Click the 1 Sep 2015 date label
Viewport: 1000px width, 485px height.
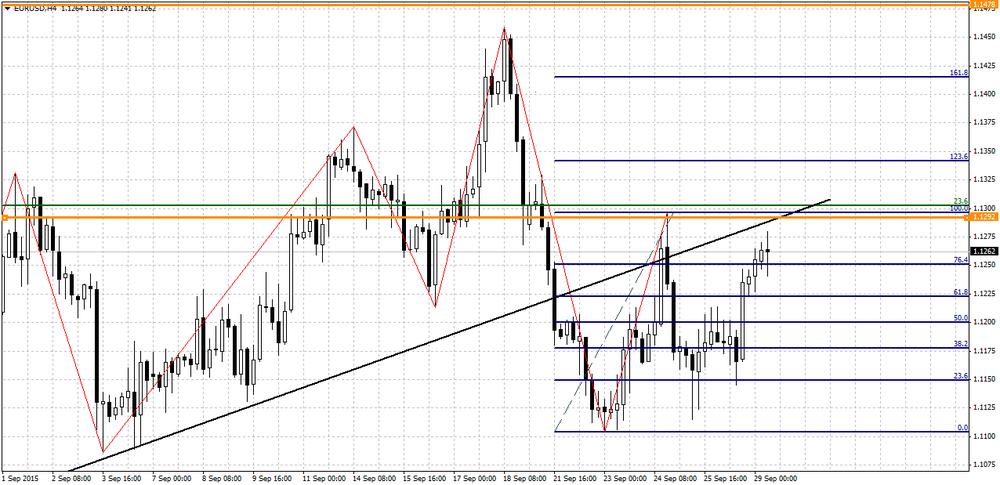coord(19,477)
